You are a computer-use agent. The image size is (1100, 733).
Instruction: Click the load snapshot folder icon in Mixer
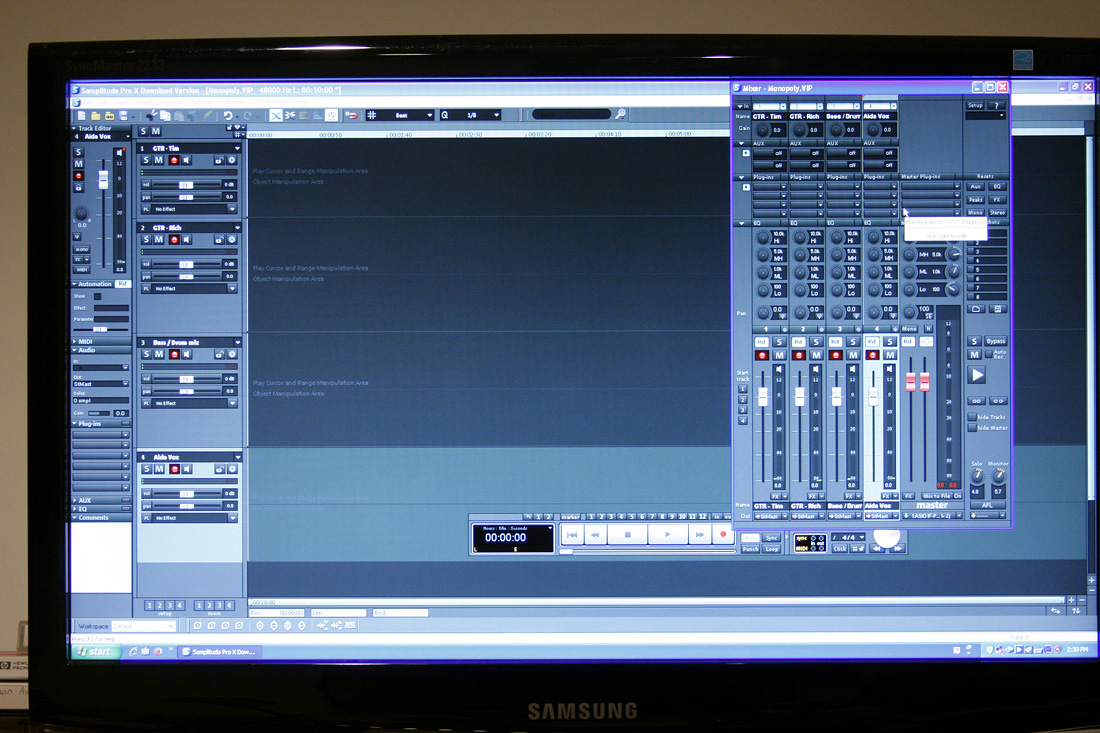(976, 309)
